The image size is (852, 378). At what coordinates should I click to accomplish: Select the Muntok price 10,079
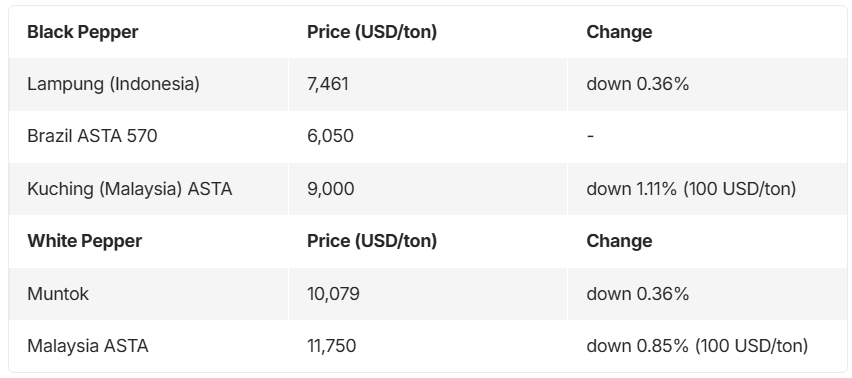click(333, 294)
